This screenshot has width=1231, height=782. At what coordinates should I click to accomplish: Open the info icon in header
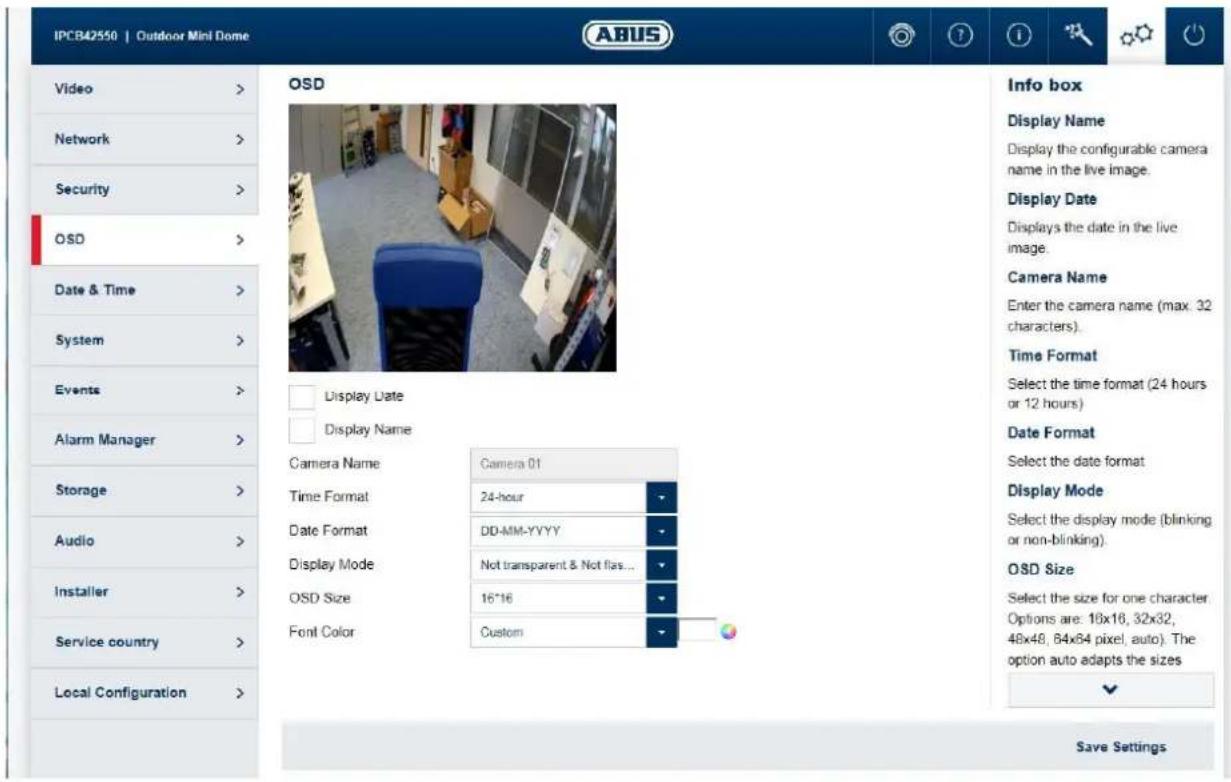click(x=1019, y=37)
